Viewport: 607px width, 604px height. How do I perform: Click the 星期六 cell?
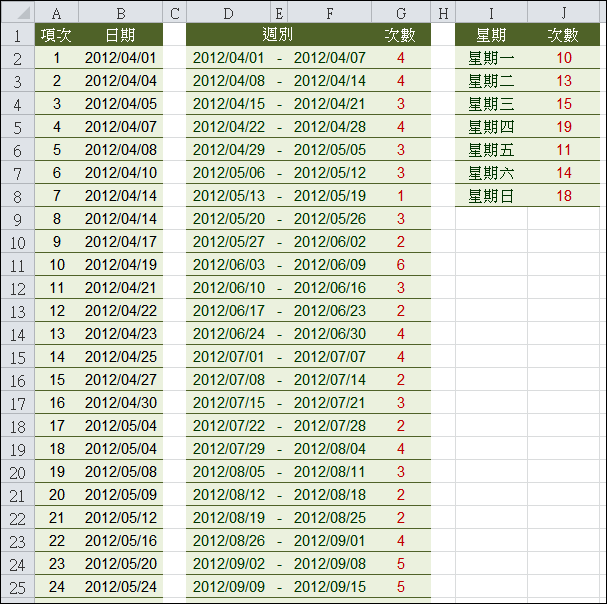[491, 173]
